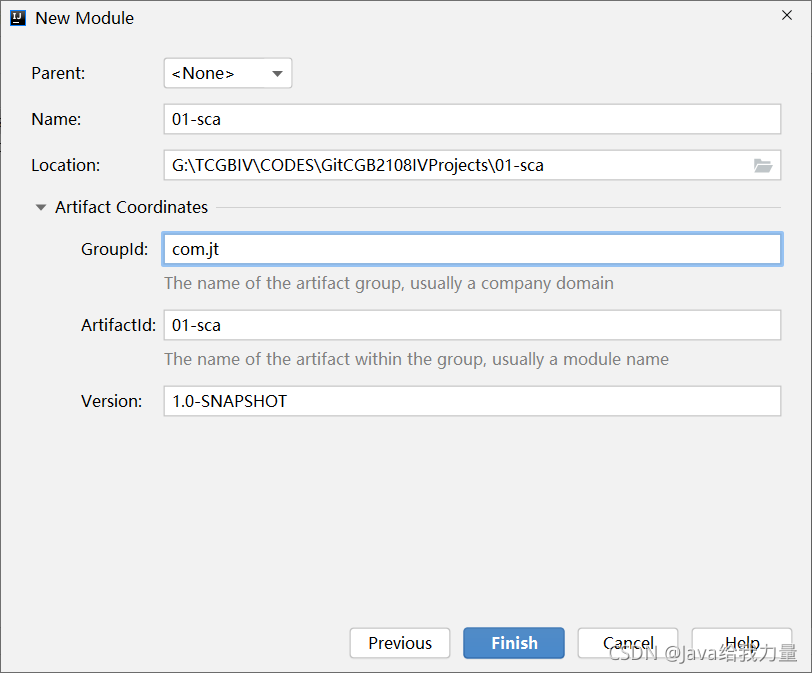The width and height of the screenshot is (812, 673).
Task: Open the Parent <None> dropdown
Action: pos(228,73)
